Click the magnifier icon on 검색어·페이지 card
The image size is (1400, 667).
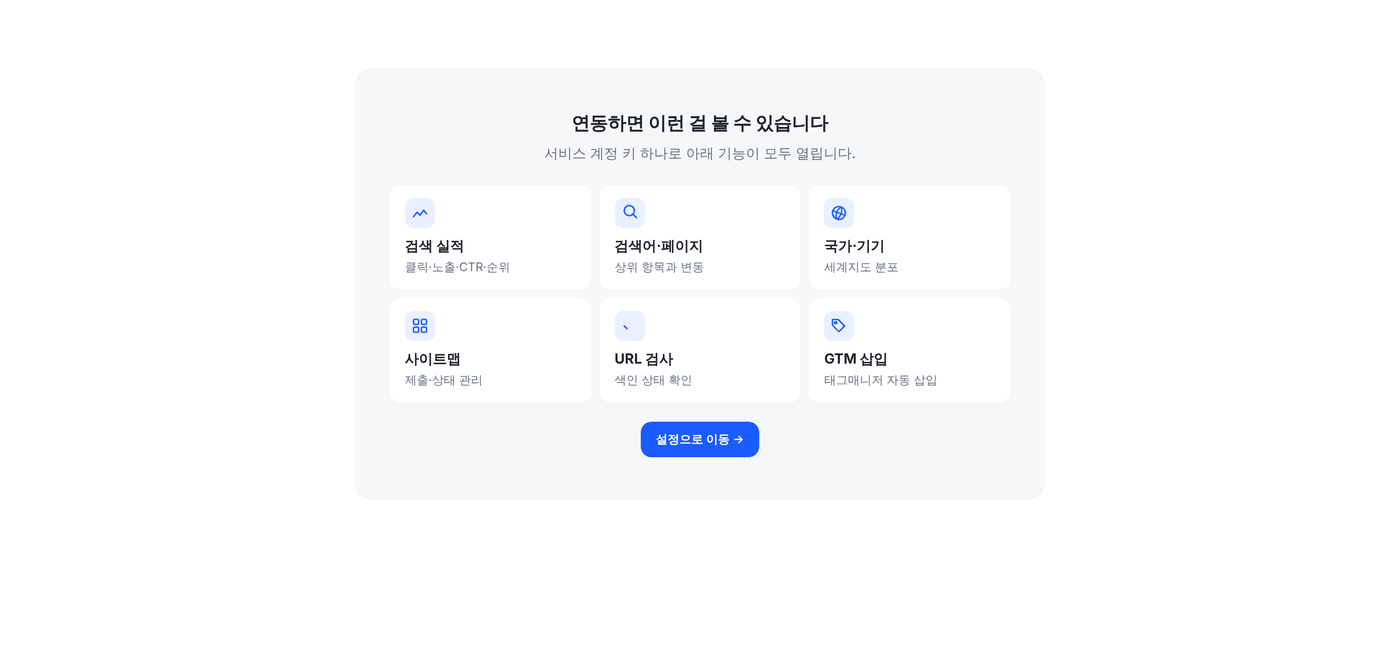tap(630, 213)
